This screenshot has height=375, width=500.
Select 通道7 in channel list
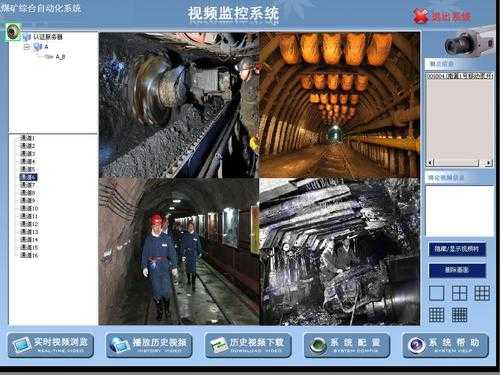point(28,185)
